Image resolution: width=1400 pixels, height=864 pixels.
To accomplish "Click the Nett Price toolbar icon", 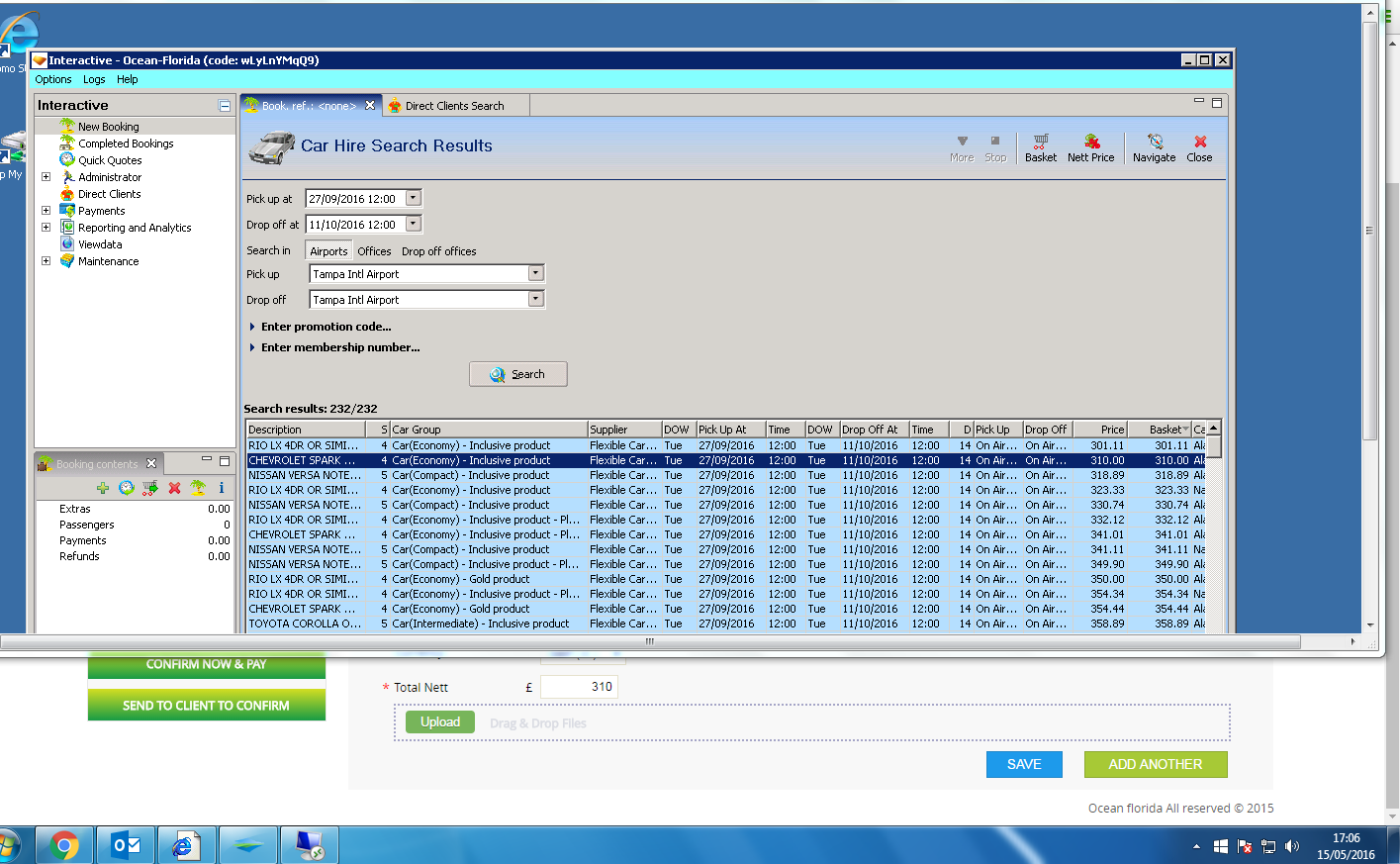I will 1090,147.
